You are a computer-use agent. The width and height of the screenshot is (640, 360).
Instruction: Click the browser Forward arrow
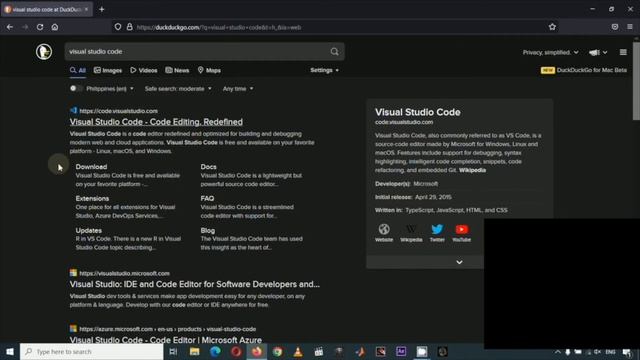pyautogui.click(x=25, y=27)
